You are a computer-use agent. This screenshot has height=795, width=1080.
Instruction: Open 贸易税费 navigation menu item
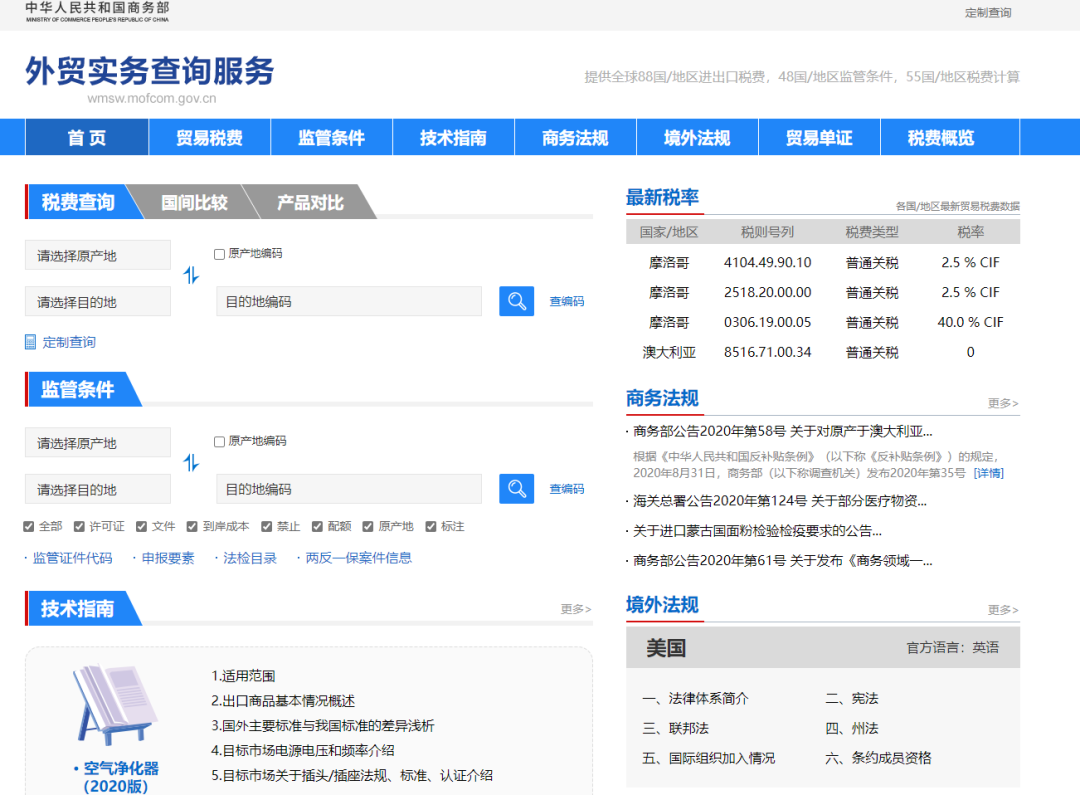pos(209,138)
